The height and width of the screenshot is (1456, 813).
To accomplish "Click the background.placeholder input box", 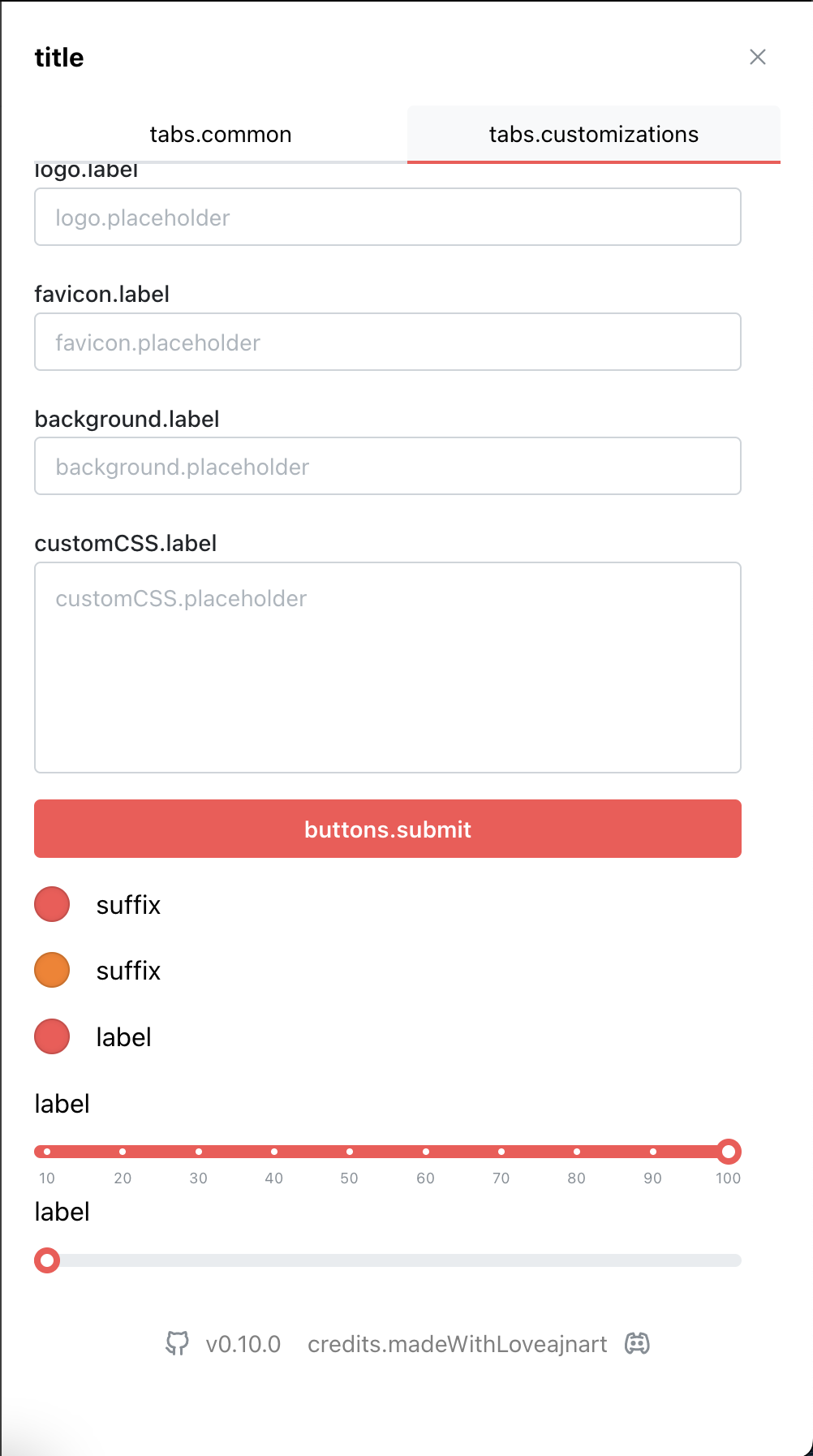I will [x=387, y=466].
